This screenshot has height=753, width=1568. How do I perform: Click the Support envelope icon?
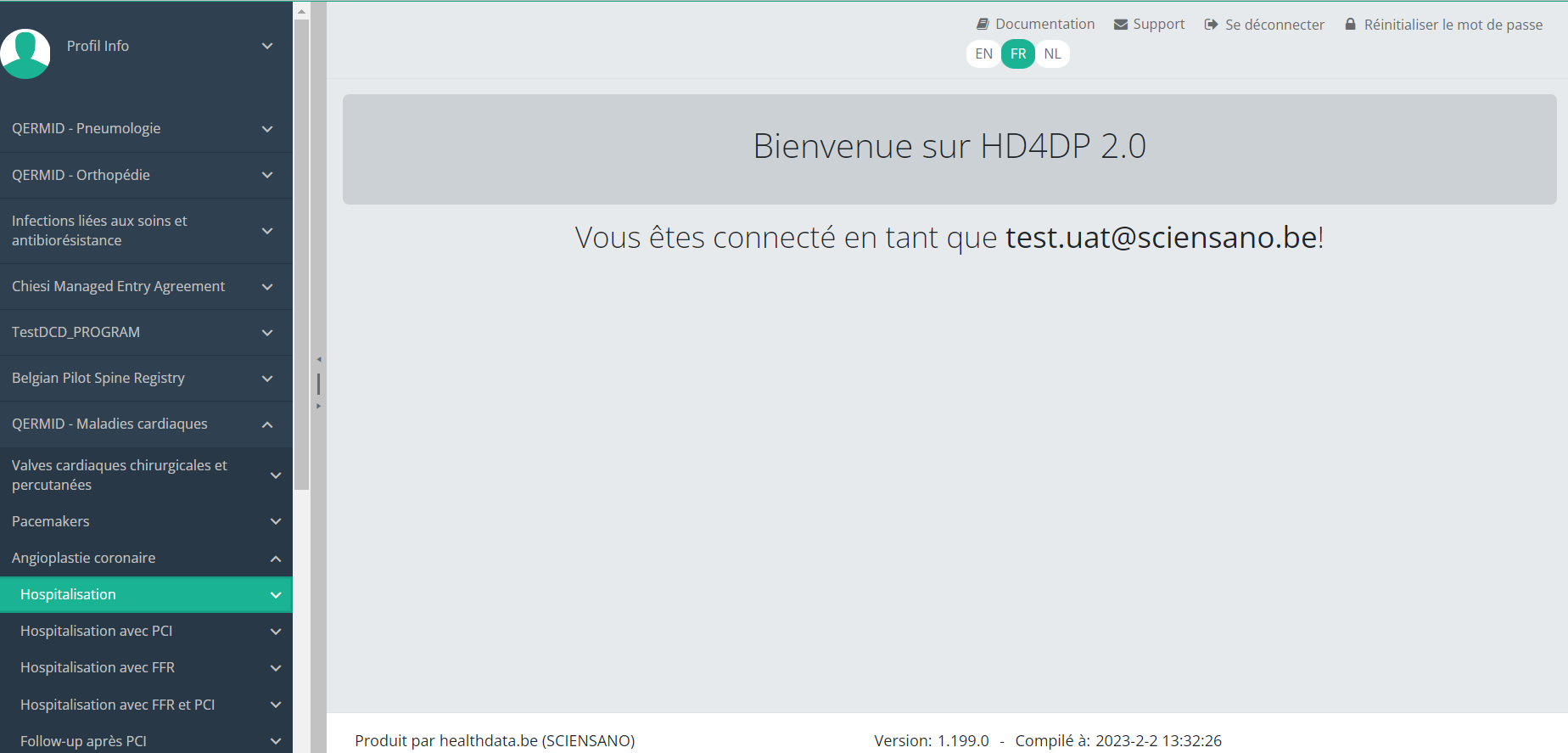point(1121,25)
